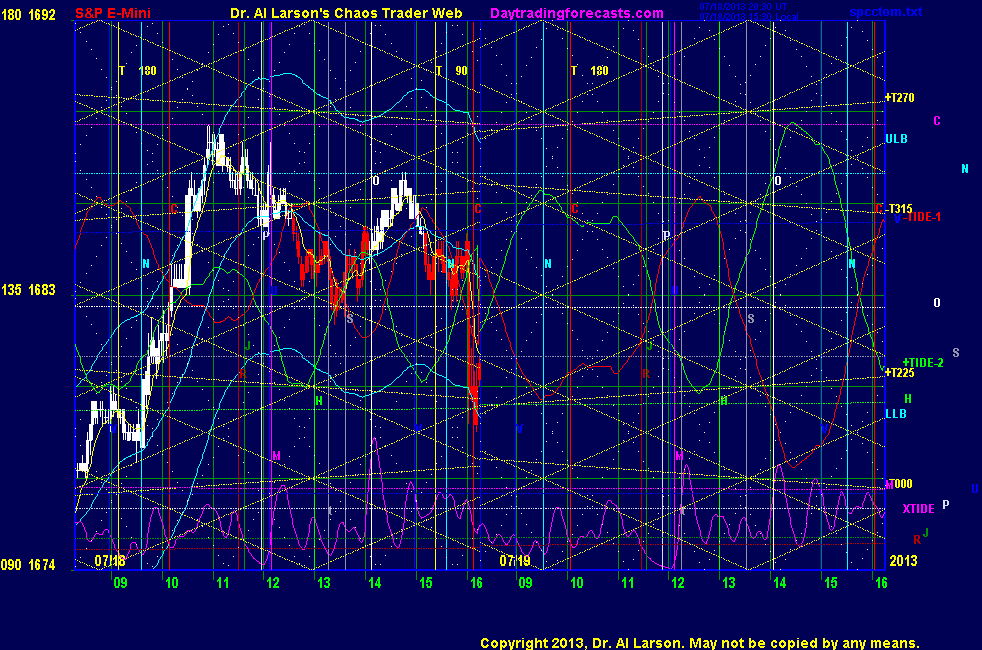This screenshot has height=650, width=982.
Task: Select the -T315 line label
Action: 901,209
